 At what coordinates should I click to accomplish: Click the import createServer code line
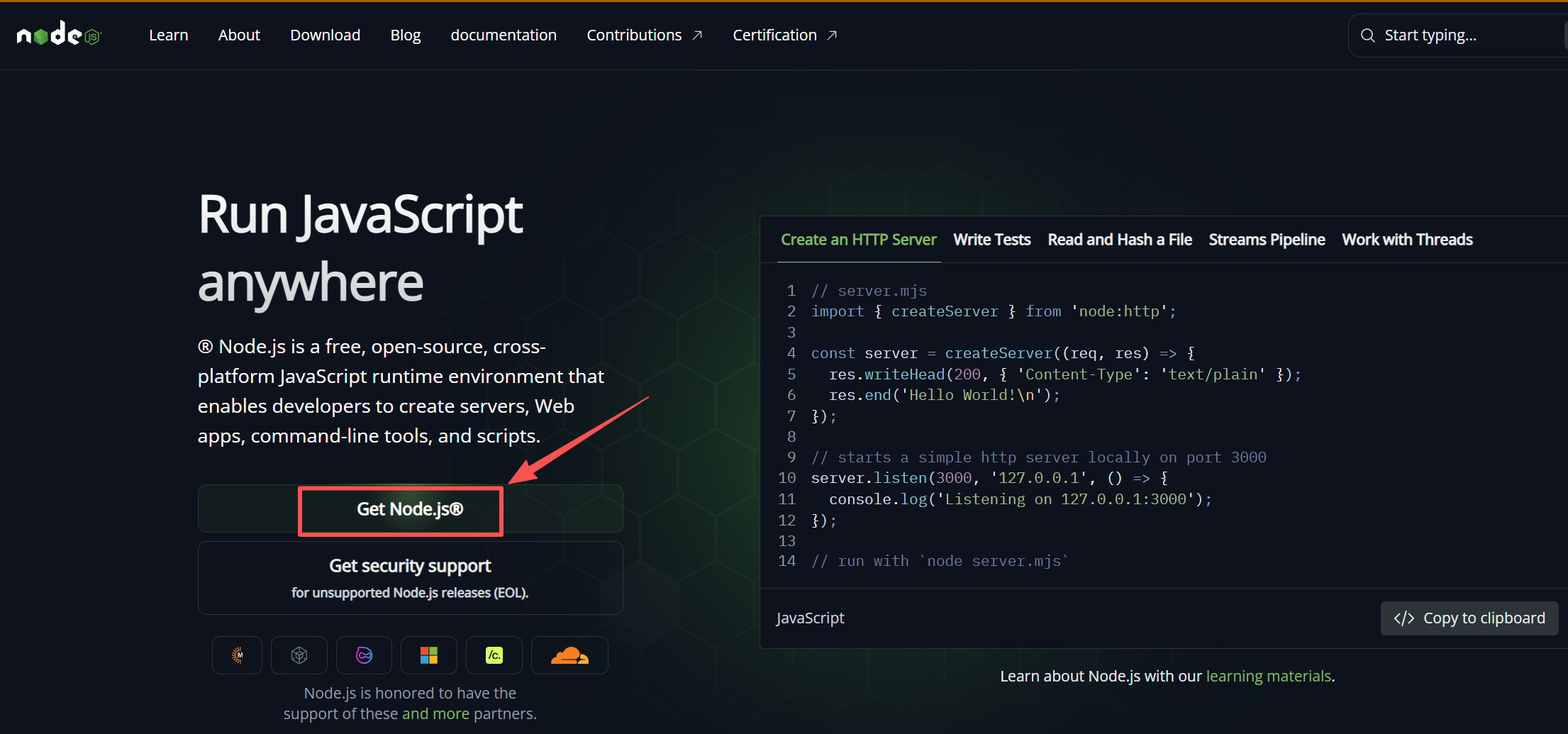(x=994, y=311)
